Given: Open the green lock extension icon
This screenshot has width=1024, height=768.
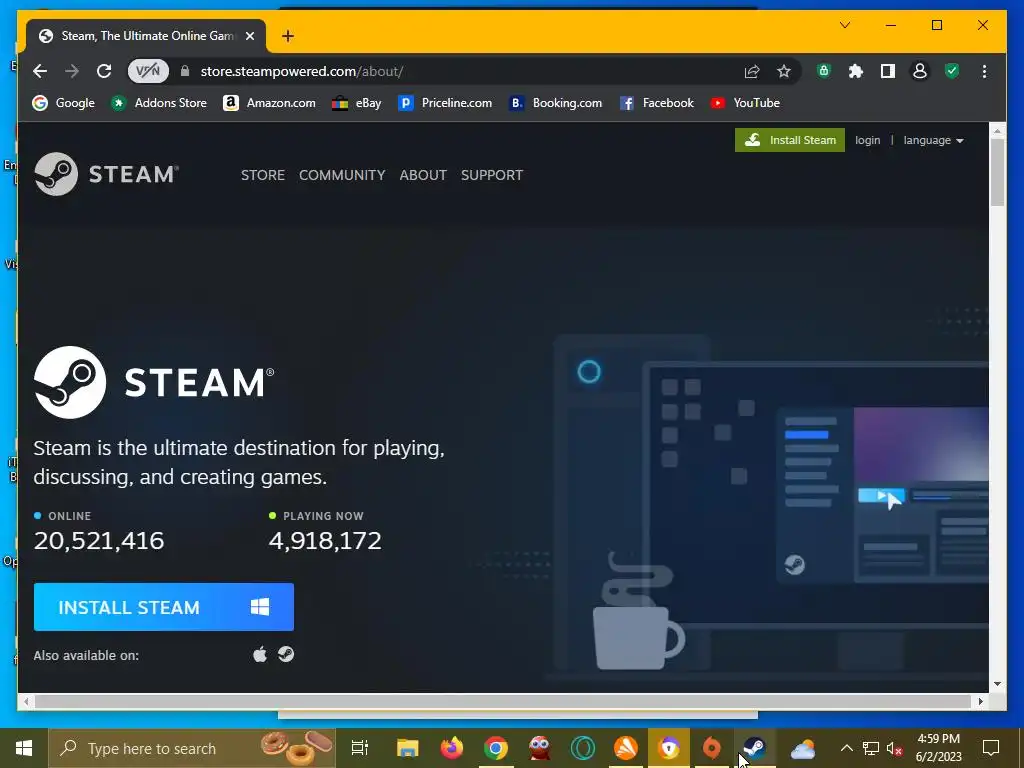Looking at the screenshot, I should tap(824, 71).
